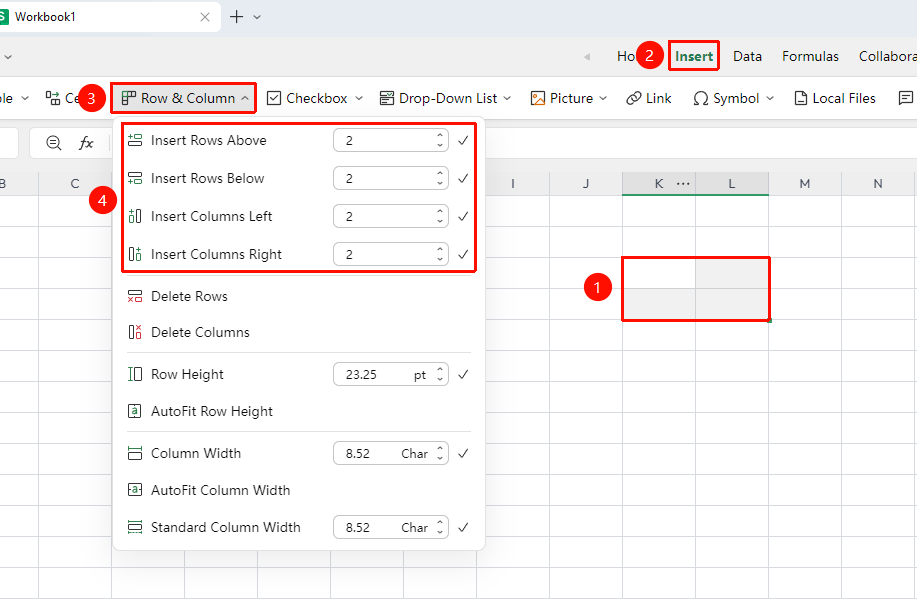This screenshot has width=917, height=599.
Task: Apply the Column Width value checkmark
Action: click(463, 453)
